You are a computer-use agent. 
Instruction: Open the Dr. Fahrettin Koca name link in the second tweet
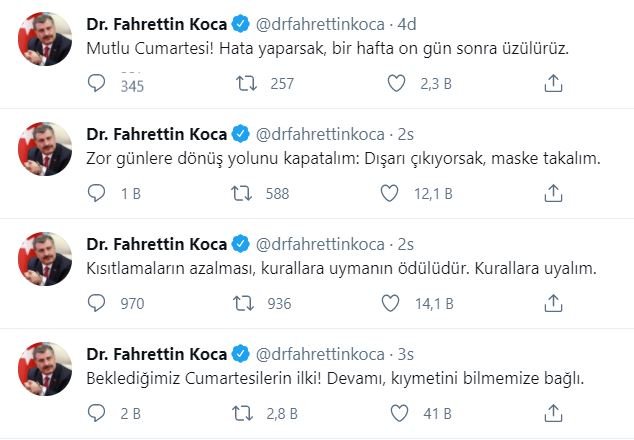[157, 134]
